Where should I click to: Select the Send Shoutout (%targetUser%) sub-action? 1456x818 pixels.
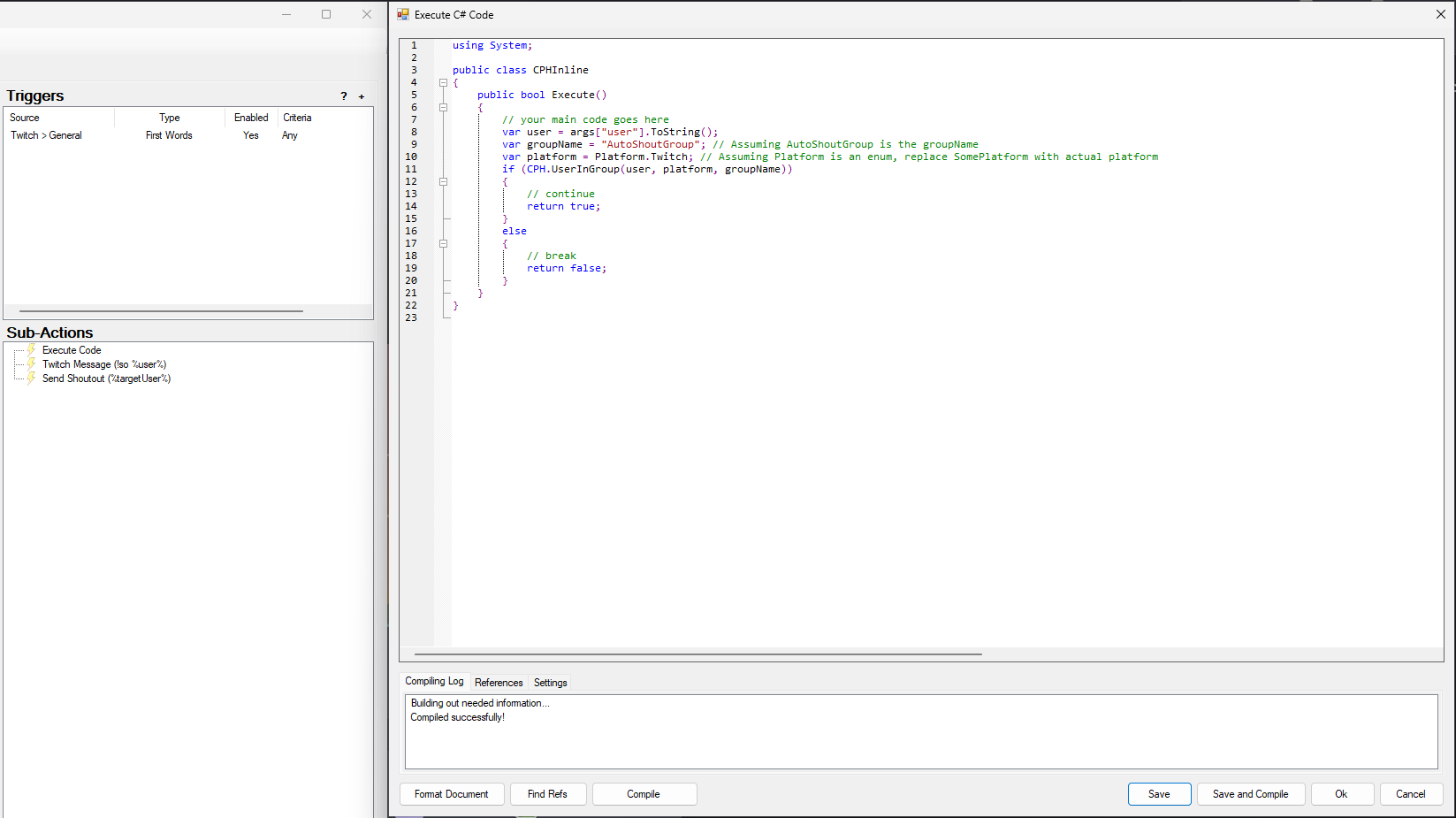click(x=106, y=378)
